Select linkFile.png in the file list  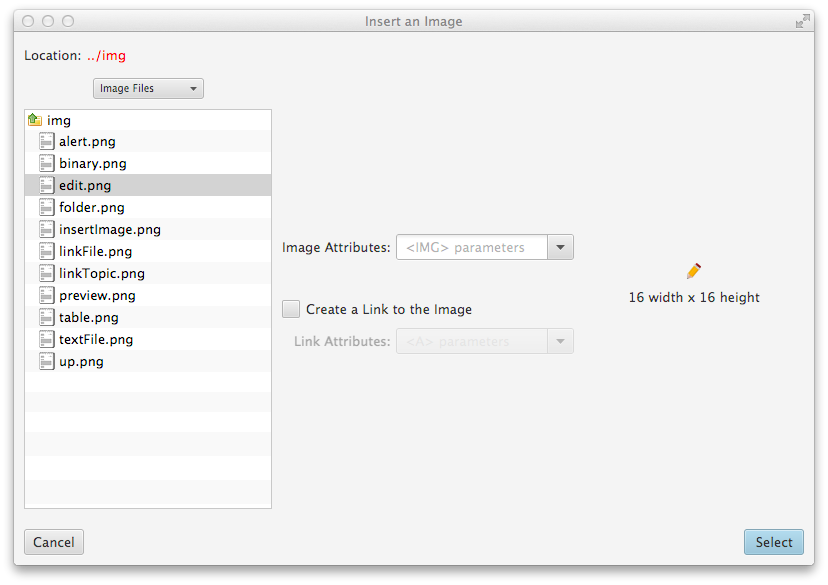95,252
